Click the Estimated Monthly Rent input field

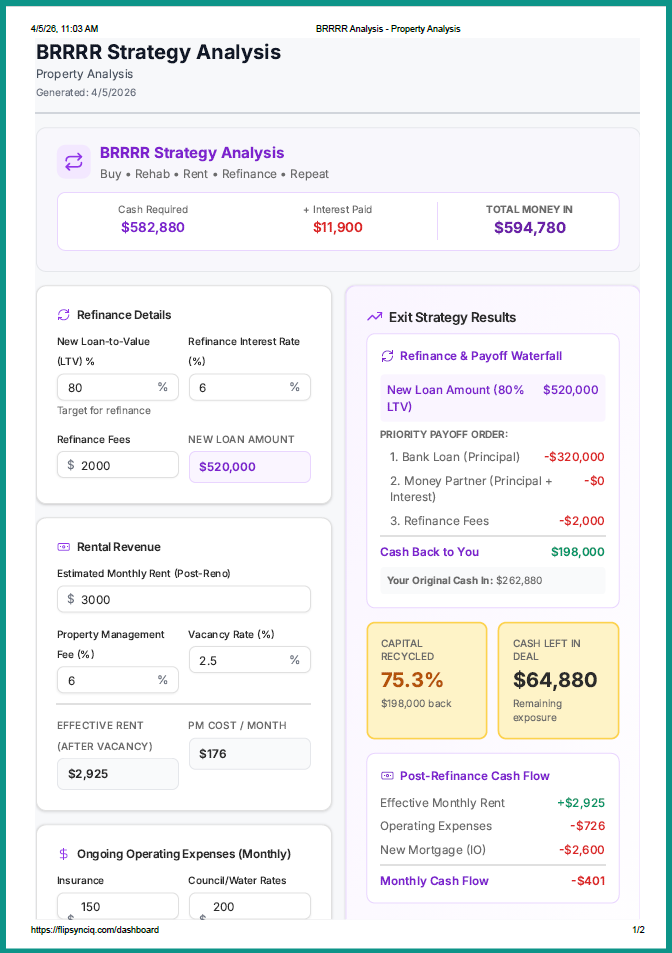point(190,599)
